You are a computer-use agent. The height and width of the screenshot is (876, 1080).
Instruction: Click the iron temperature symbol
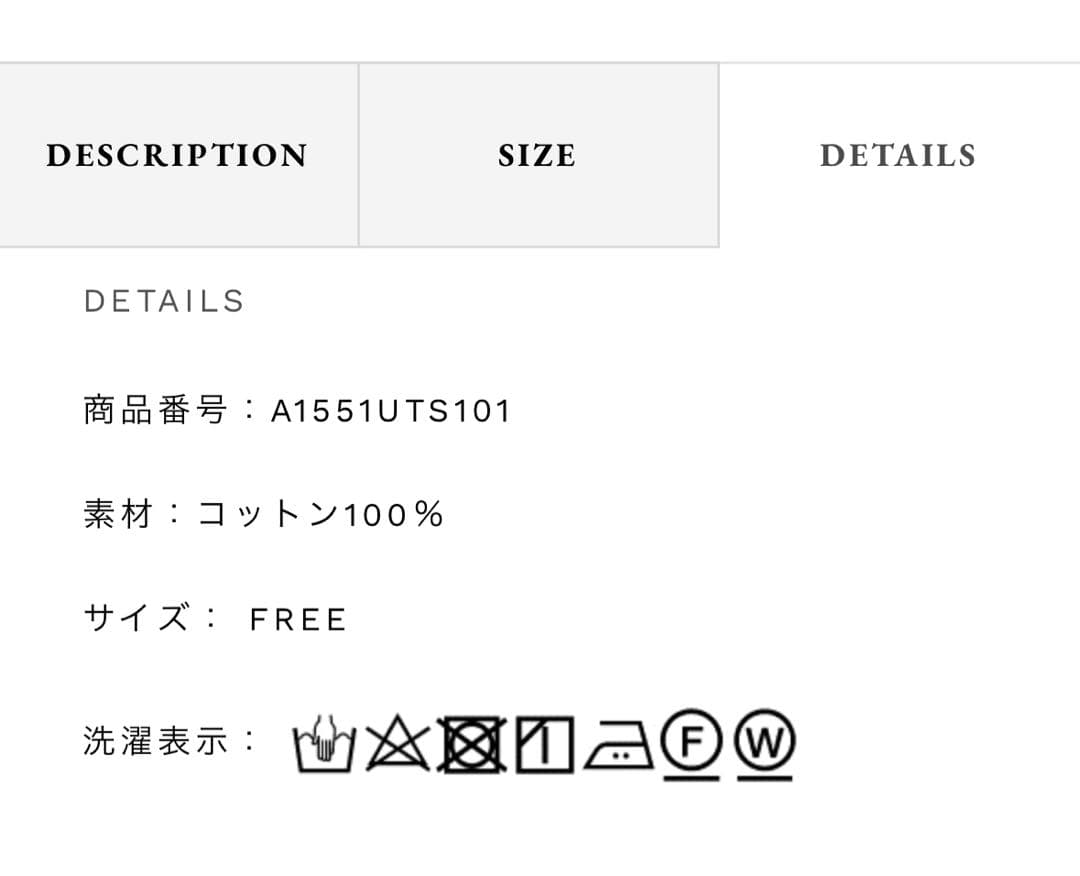(619, 746)
